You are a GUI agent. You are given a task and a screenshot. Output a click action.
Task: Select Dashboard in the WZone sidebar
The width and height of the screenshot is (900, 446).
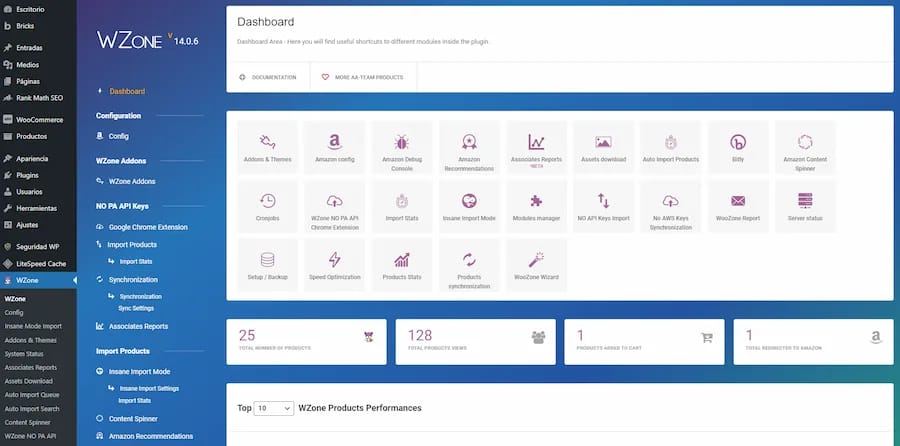(127, 91)
